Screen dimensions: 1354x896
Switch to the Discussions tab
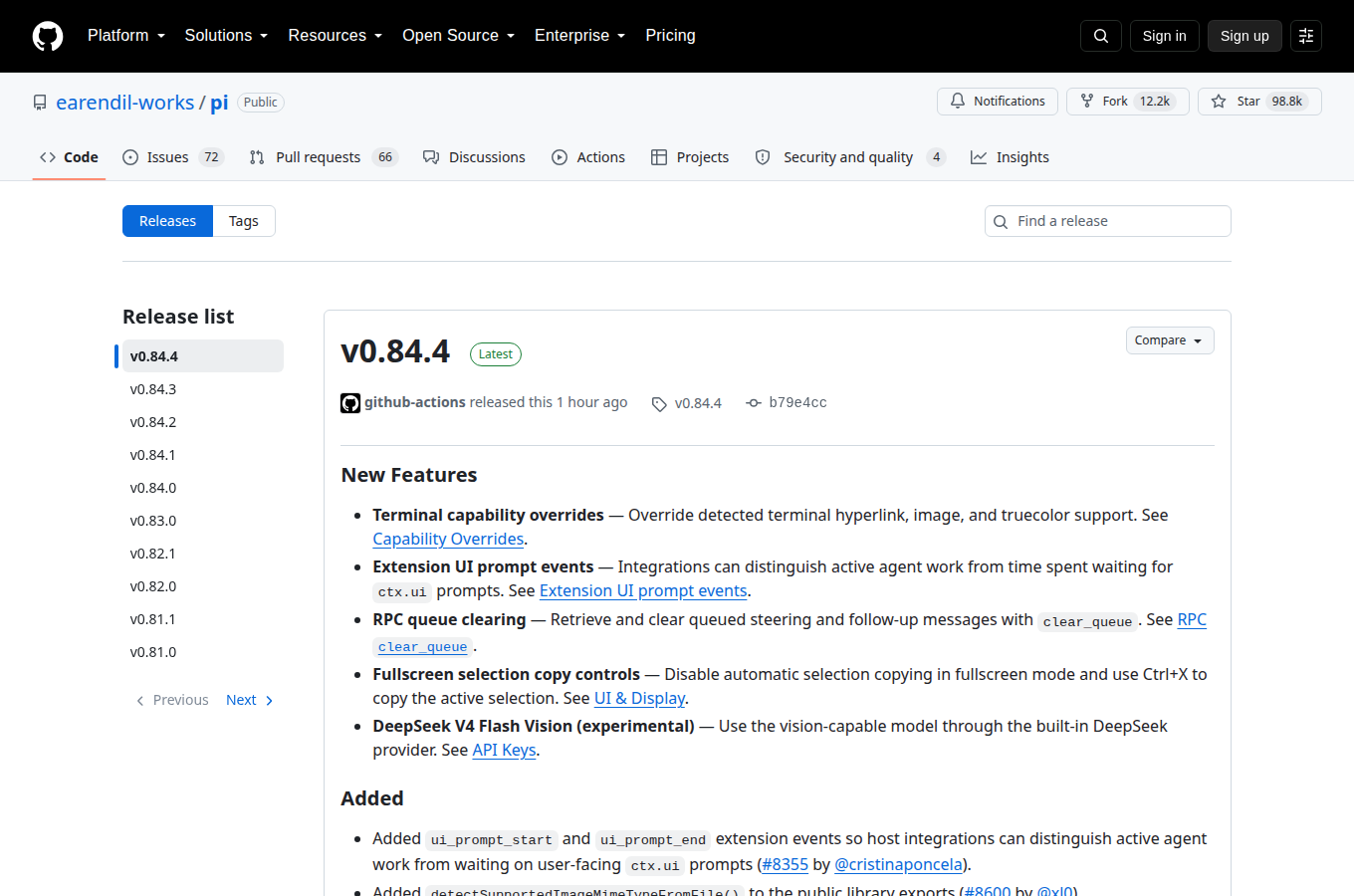pyautogui.click(x=474, y=157)
